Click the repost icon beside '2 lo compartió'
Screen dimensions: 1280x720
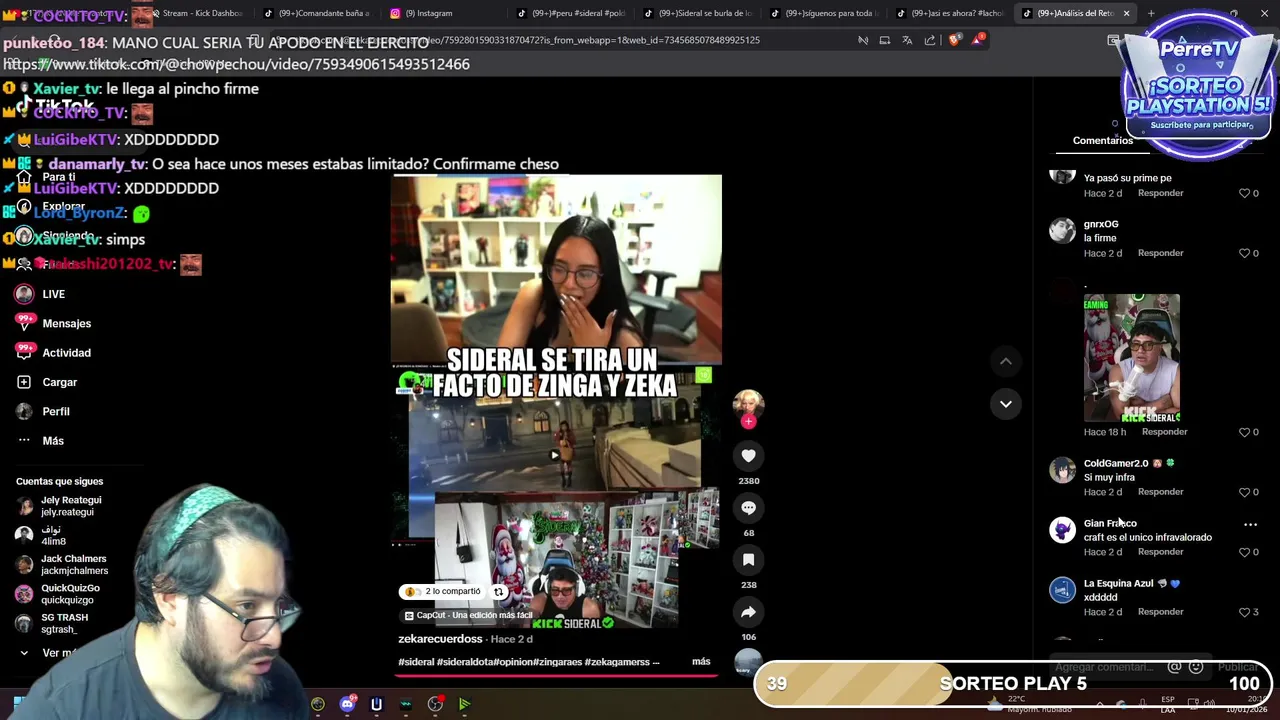pos(498,591)
